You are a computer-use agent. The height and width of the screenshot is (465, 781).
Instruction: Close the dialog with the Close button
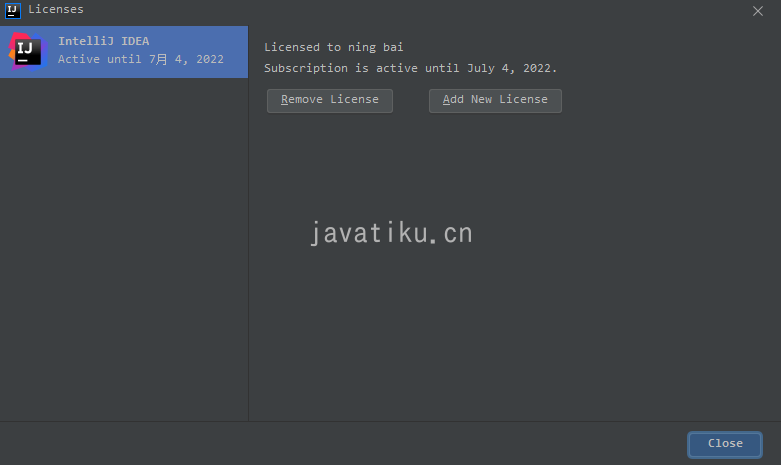coord(725,444)
